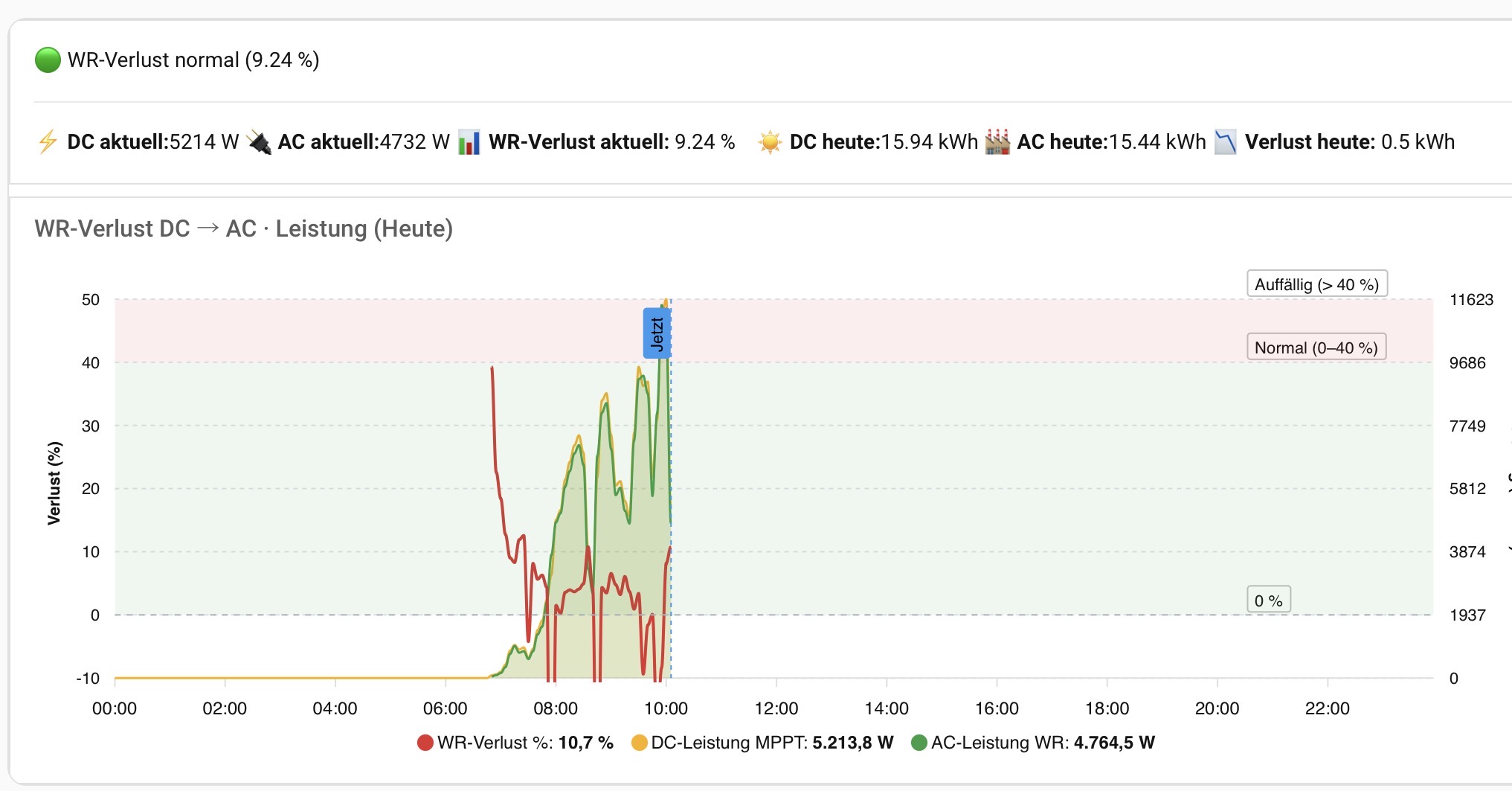1512x791 pixels.
Task: Click the downward chart Verlust heute icon
Action: (1225, 141)
